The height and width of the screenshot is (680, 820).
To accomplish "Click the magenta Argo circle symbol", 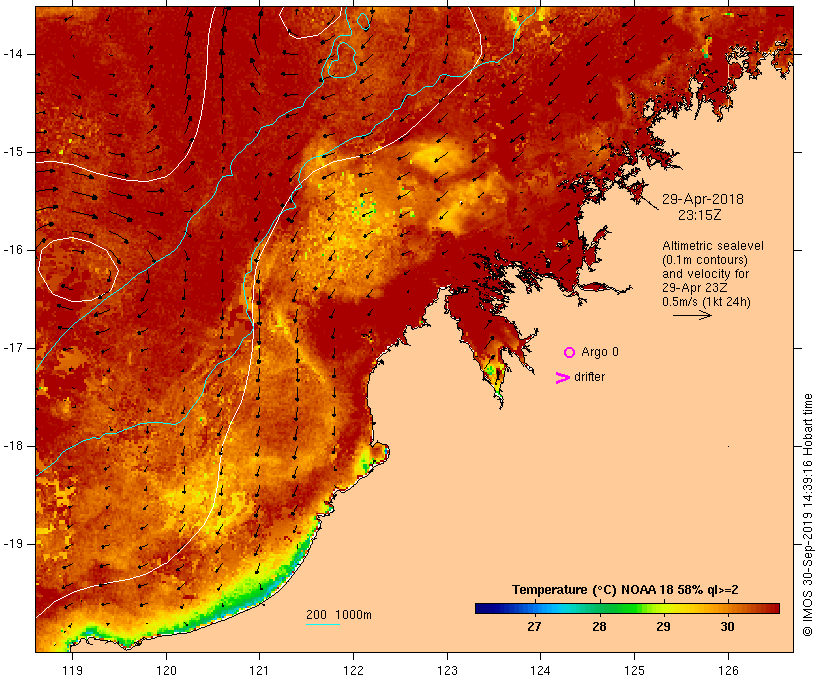I will point(570,353).
